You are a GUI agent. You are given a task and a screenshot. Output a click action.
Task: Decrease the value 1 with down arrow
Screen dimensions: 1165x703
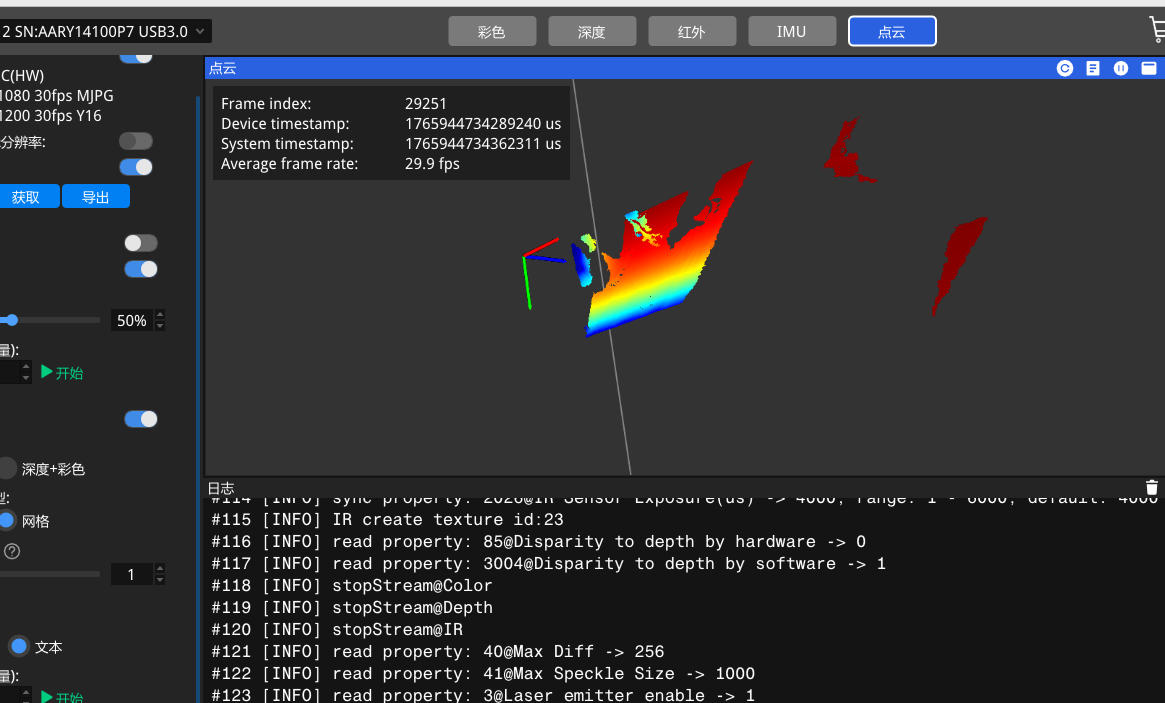pos(160,580)
